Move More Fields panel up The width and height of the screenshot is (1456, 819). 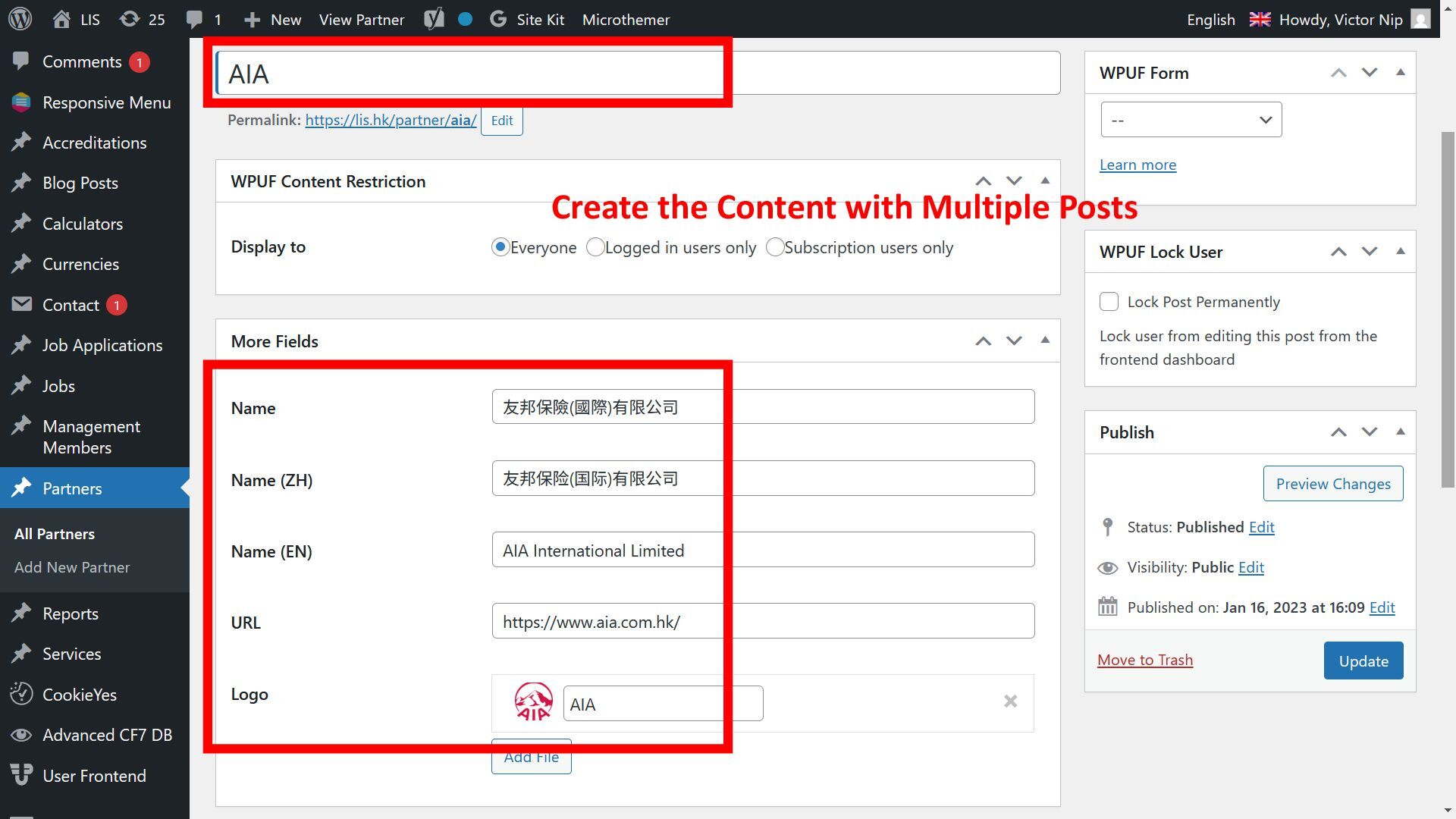(x=983, y=341)
